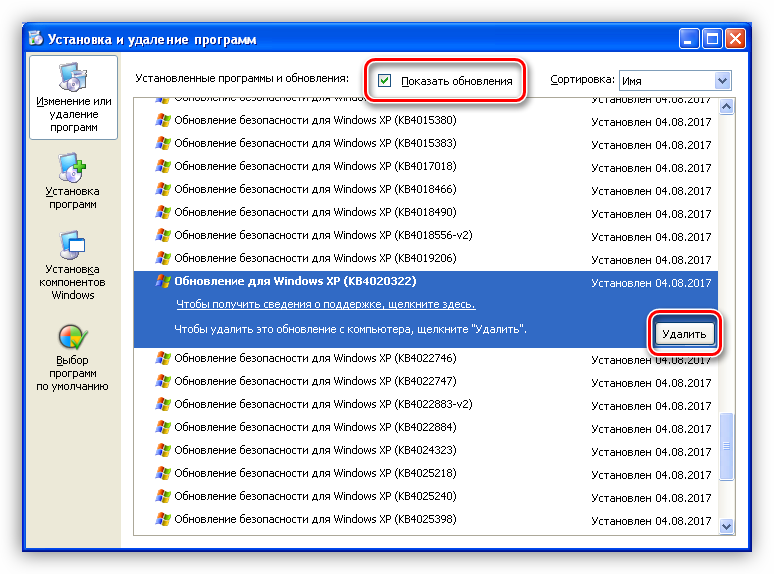Click Windows flag icon for KB4025218

(162, 473)
